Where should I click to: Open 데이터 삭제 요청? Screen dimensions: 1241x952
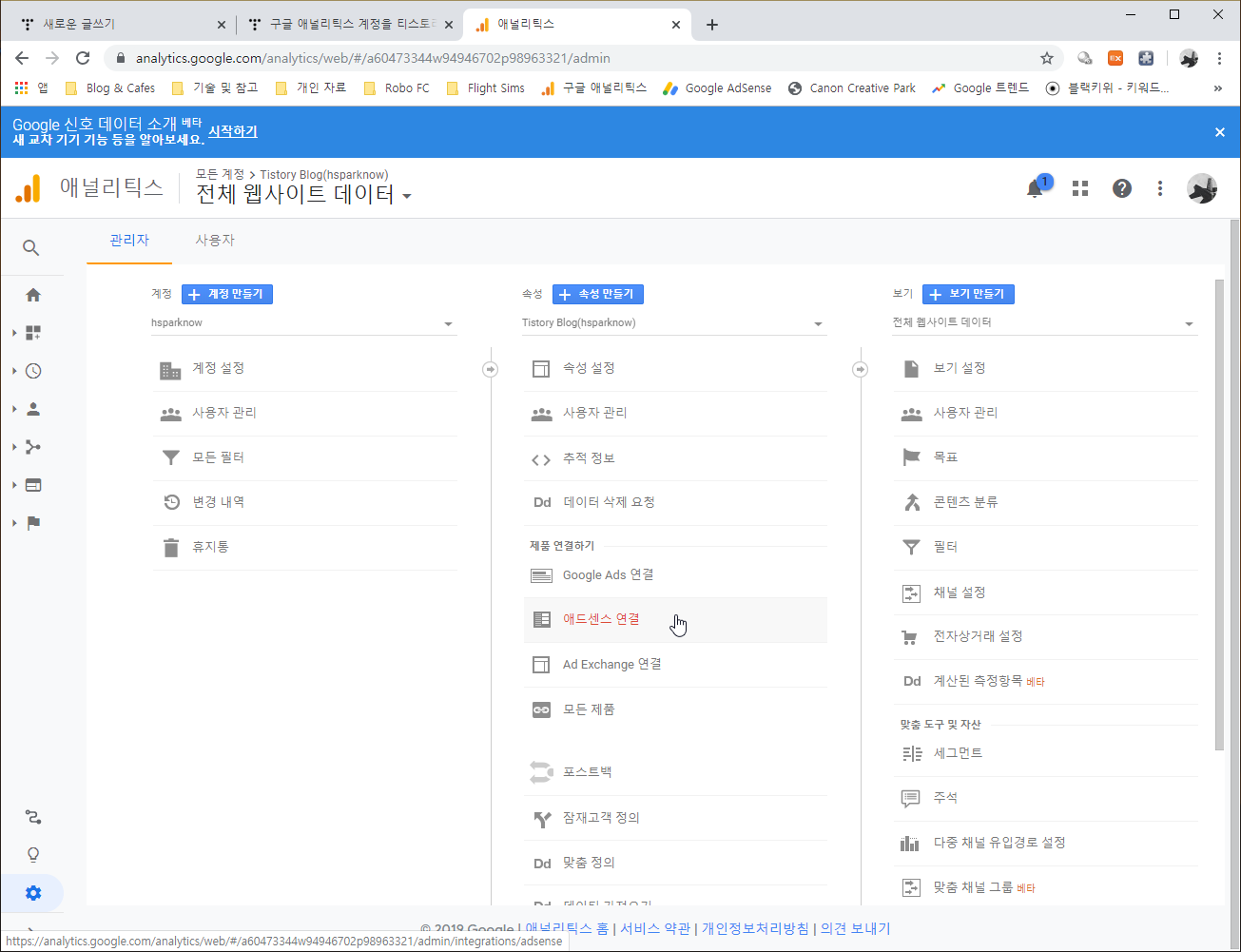coord(675,503)
